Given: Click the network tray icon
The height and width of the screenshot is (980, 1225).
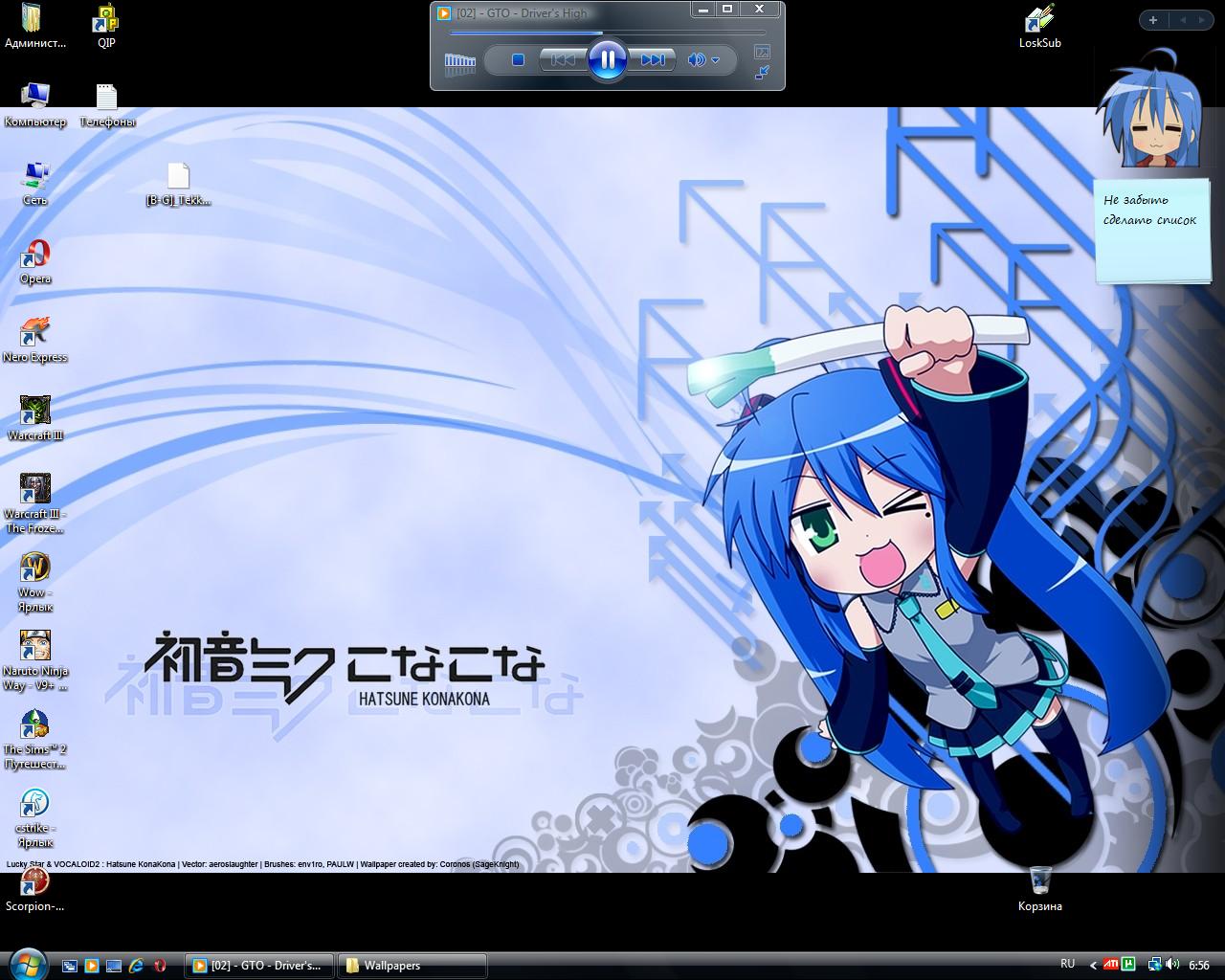Looking at the screenshot, I should pos(1155,965).
